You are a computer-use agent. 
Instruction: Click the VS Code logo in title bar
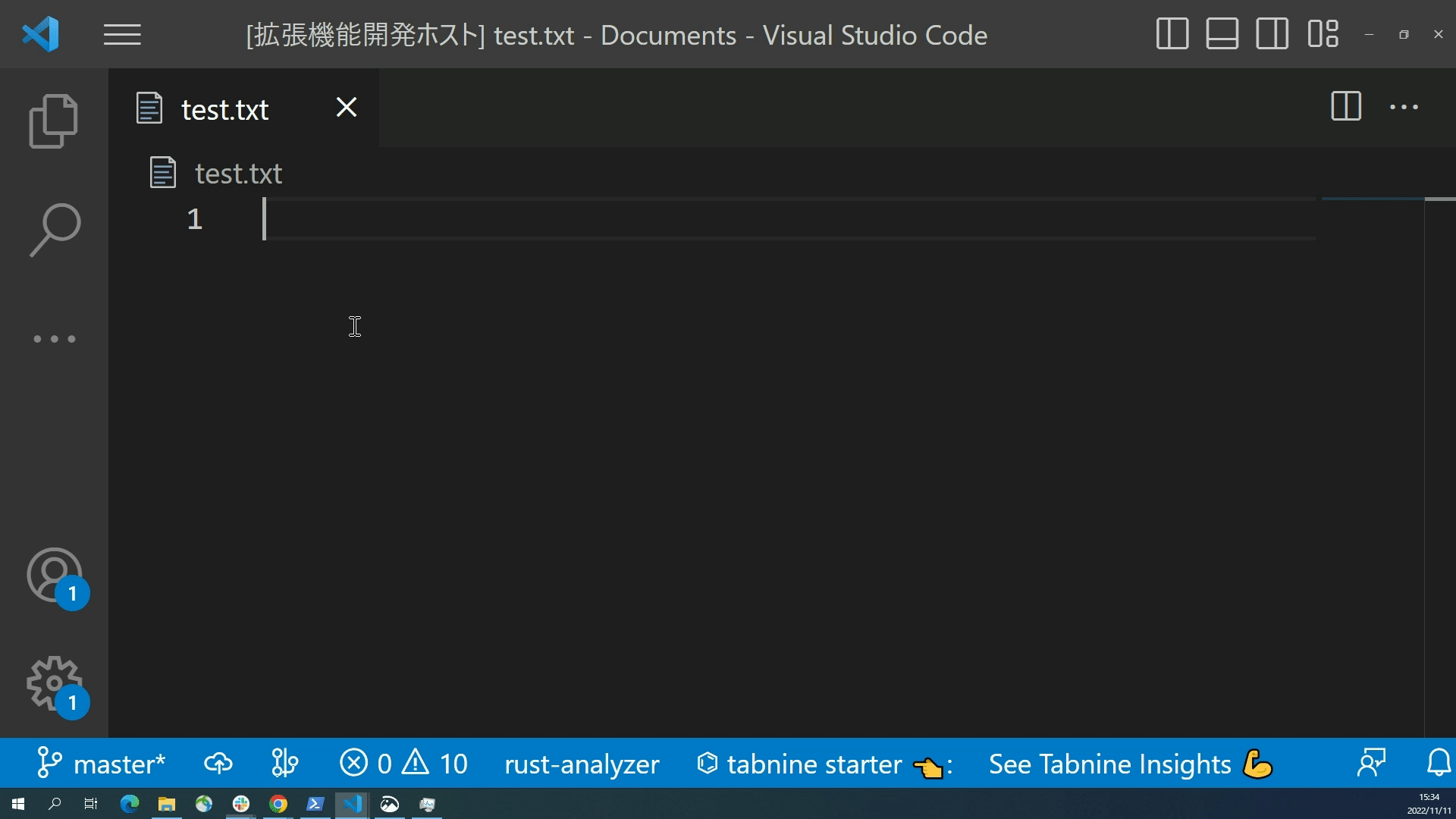click(x=40, y=34)
